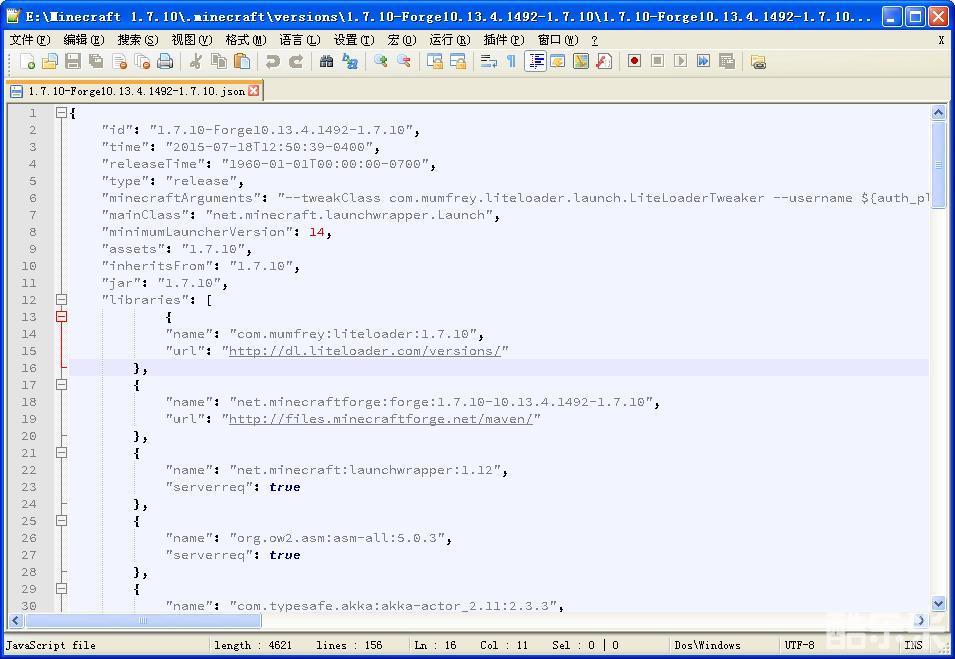955x659 pixels.
Task: Click the Print toolbar icon
Action: click(165, 62)
